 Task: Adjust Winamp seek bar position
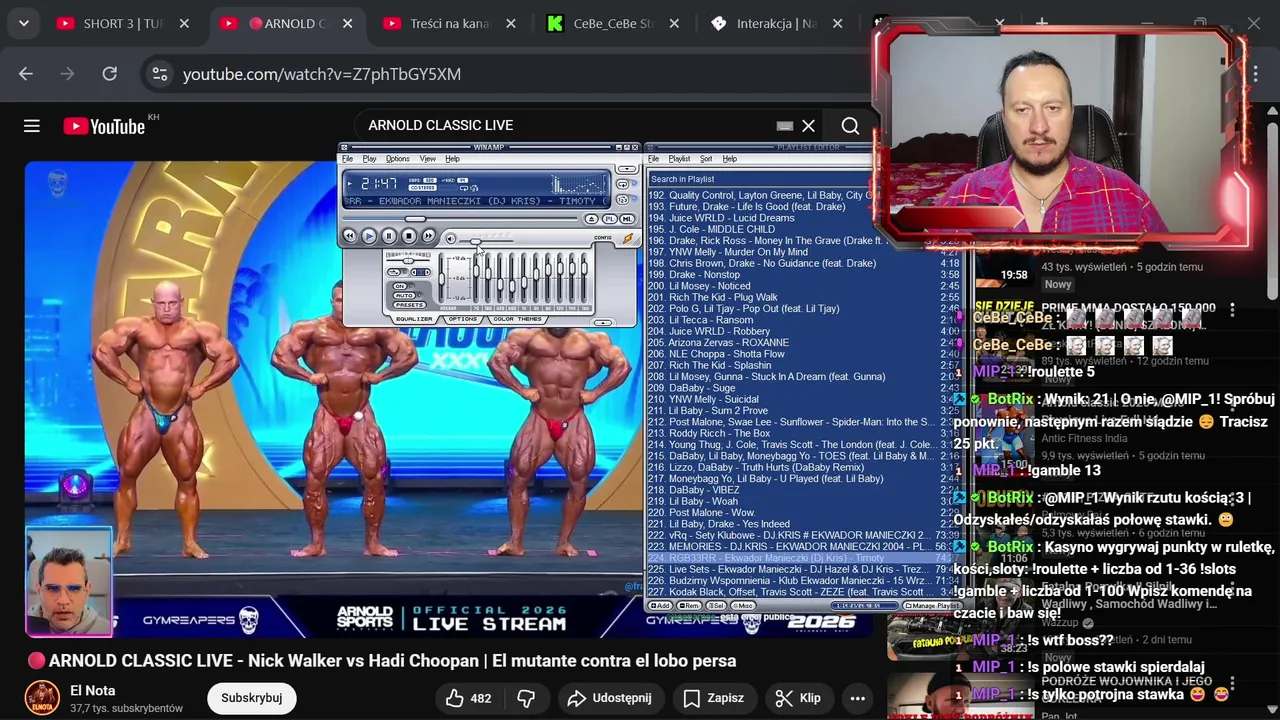460,219
